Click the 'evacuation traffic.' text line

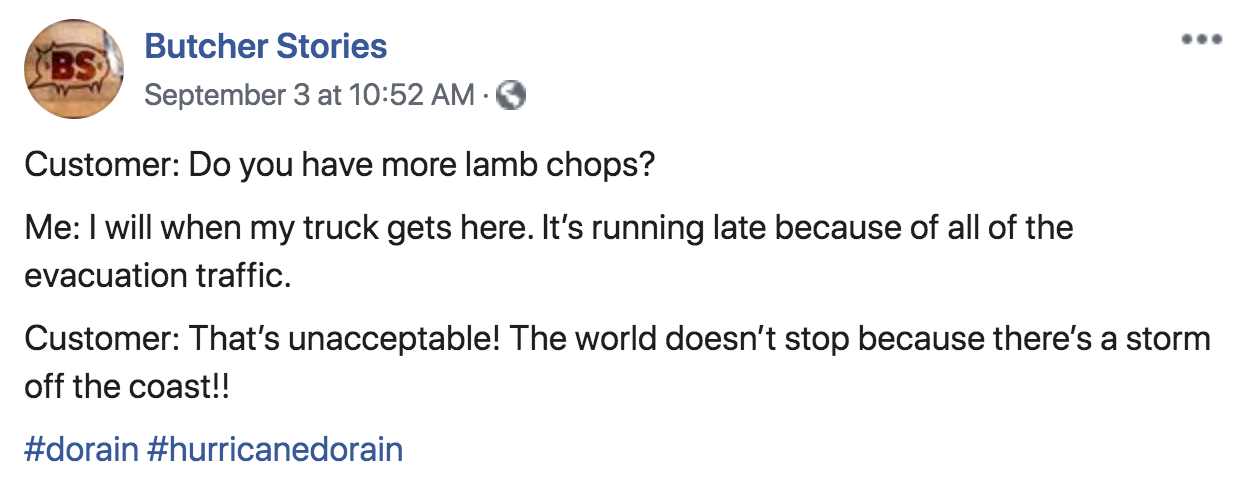click(158, 275)
